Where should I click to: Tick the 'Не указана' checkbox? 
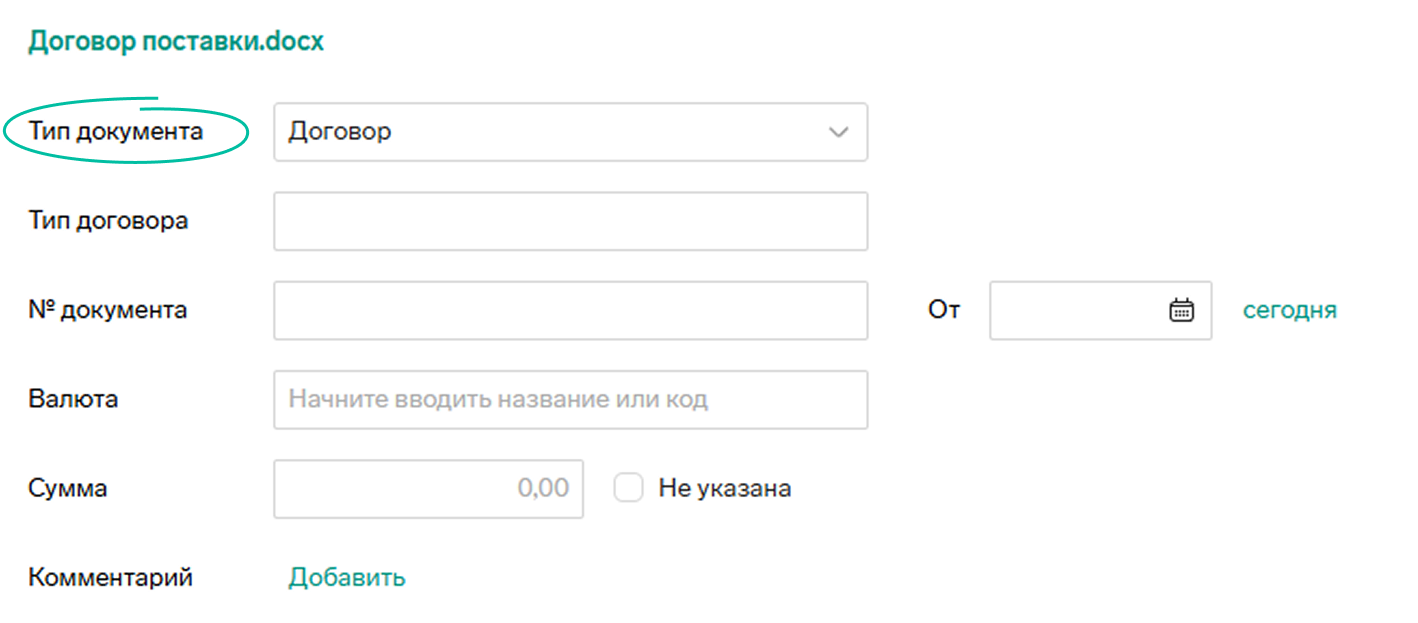[628, 489]
